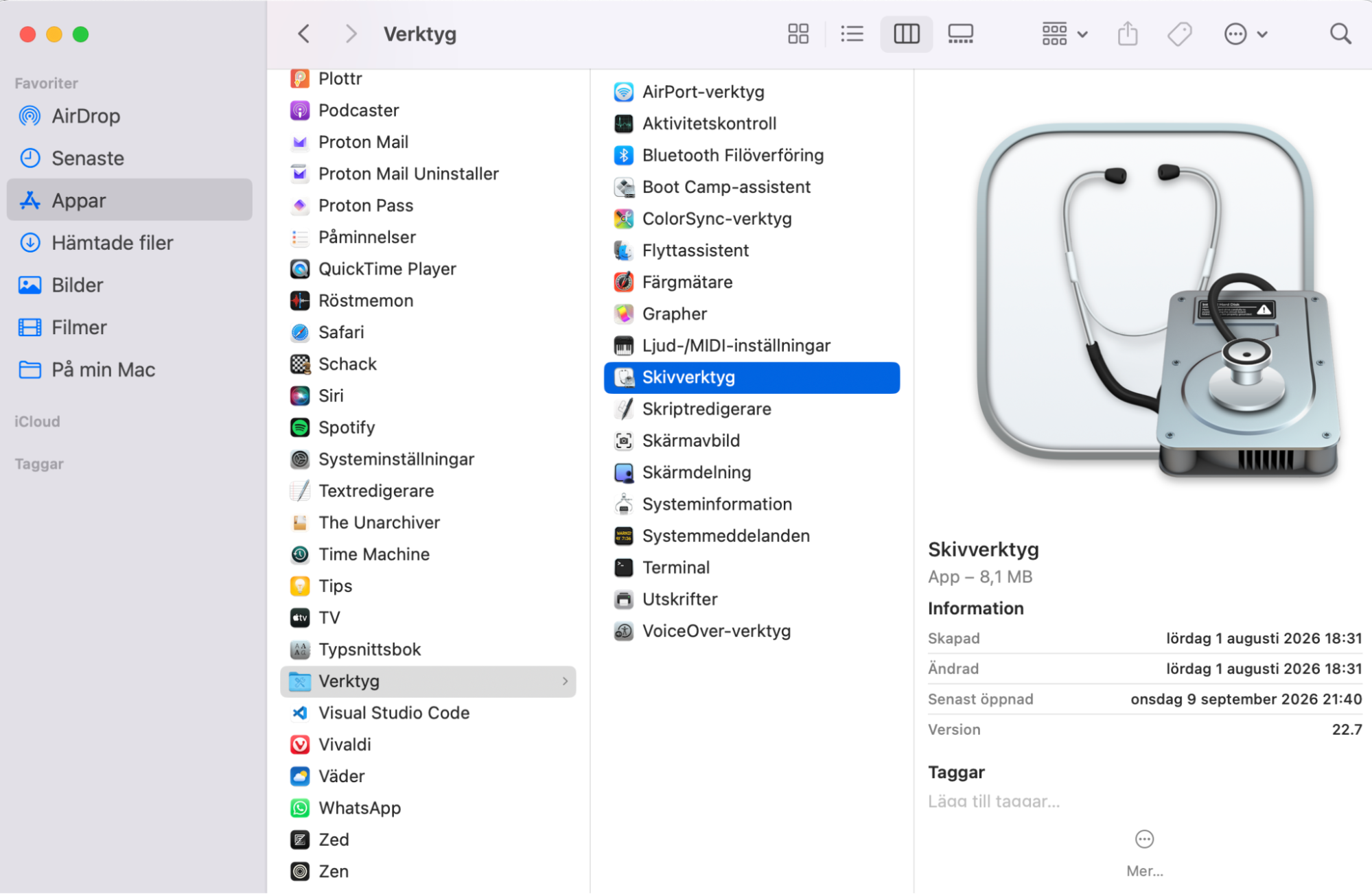Screen dimensions: 1372x894
Task: Select QuickTime Player
Action: 428,269
